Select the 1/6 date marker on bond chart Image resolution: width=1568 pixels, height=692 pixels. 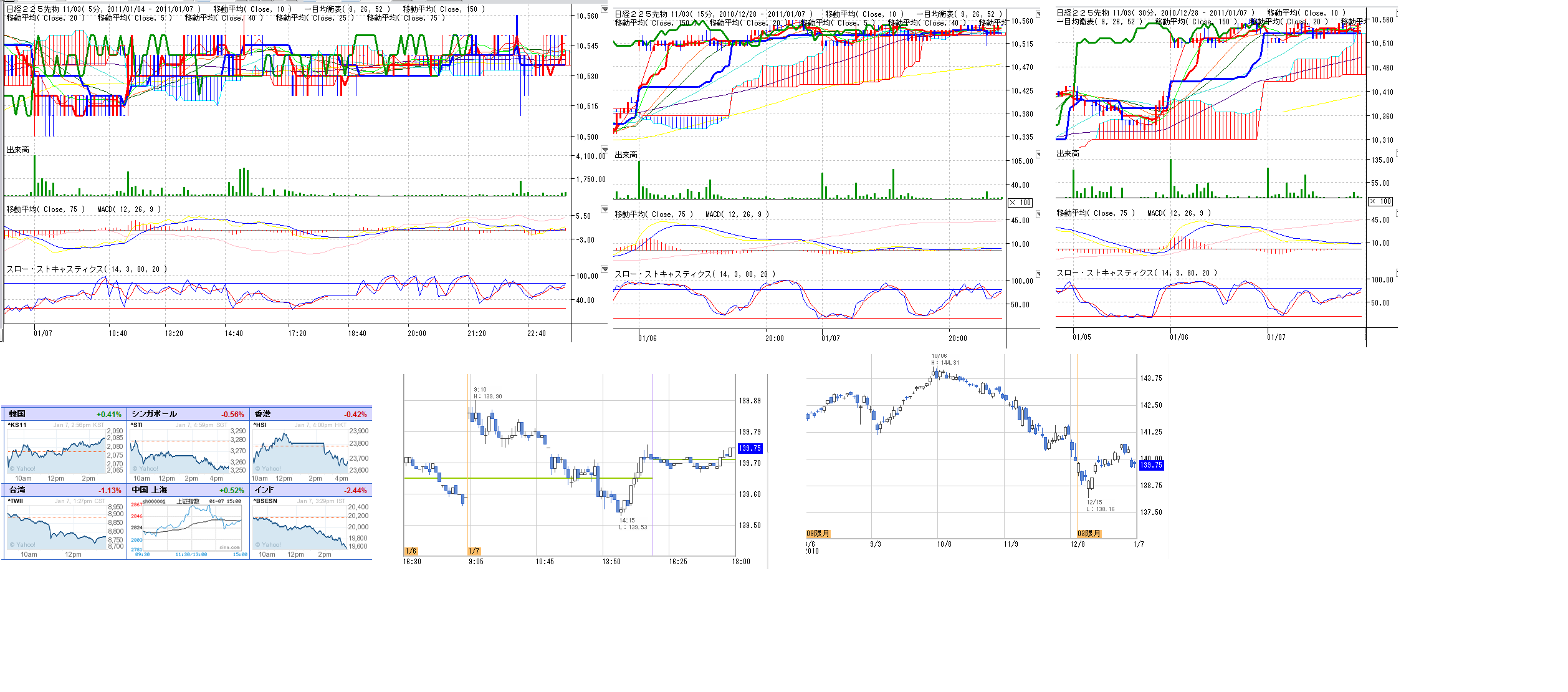click(x=410, y=551)
